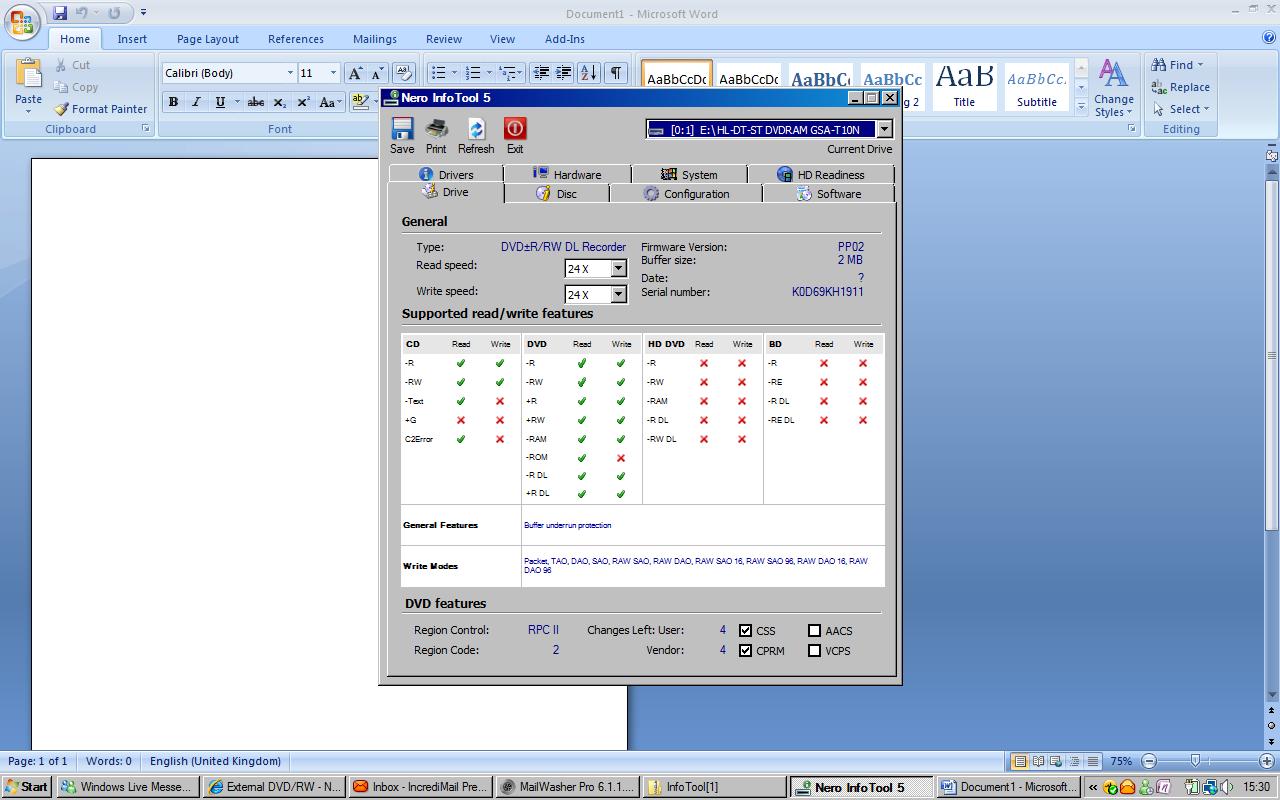
Task: Click the volume speaker icon in system tray
Action: tap(1227, 787)
